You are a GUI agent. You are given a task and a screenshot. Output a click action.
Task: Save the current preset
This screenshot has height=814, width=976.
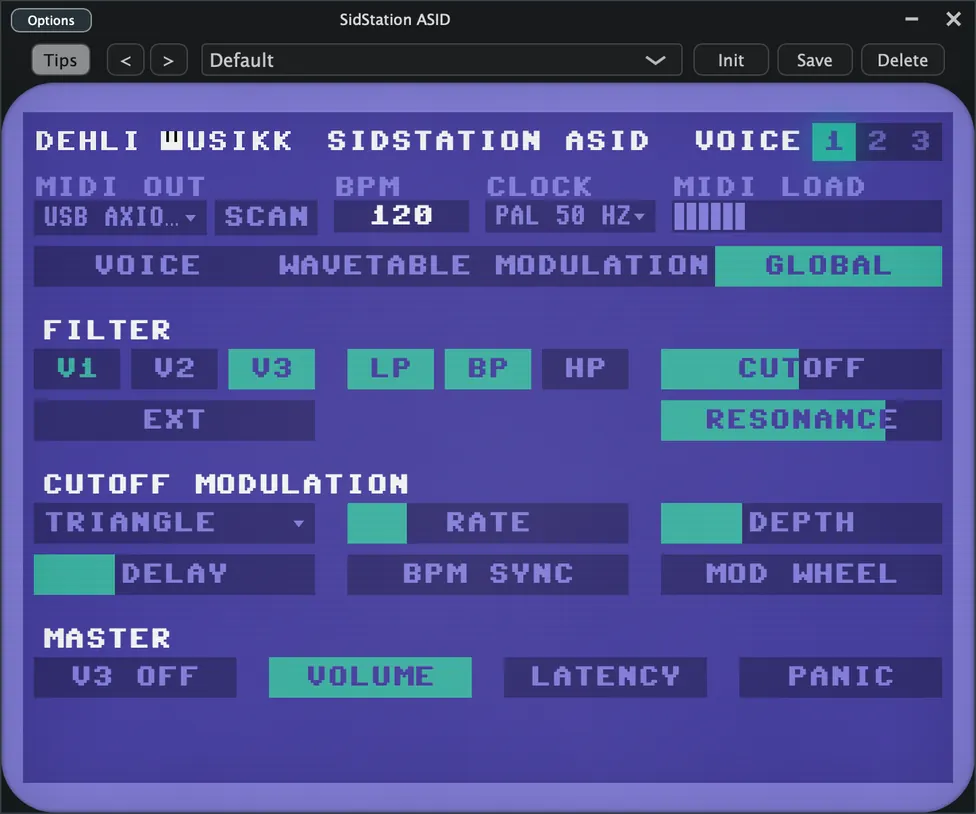pos(814,60)
